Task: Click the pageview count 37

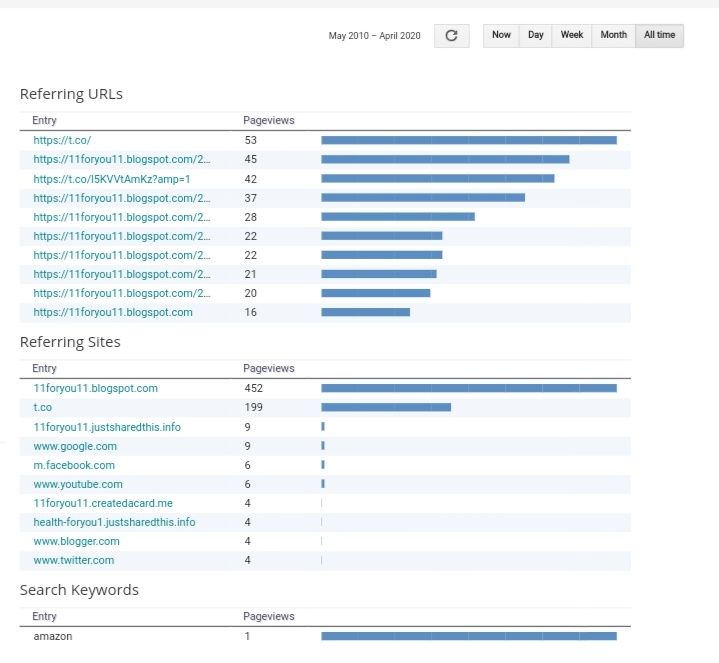Action: tap(250, 199)
